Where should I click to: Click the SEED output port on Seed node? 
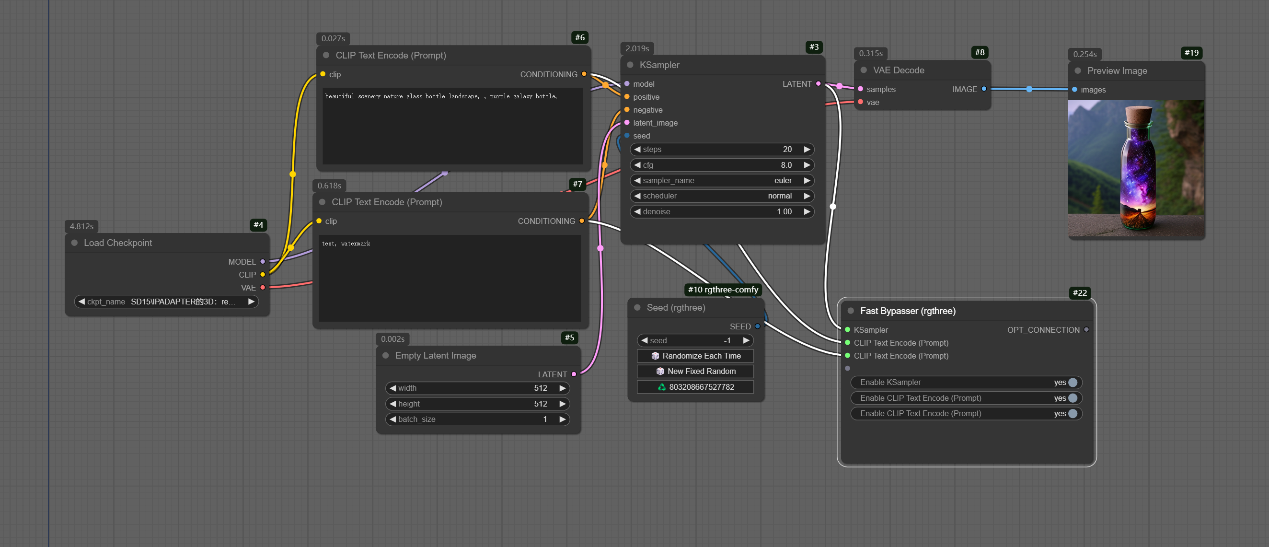click(x=757, y=326)
